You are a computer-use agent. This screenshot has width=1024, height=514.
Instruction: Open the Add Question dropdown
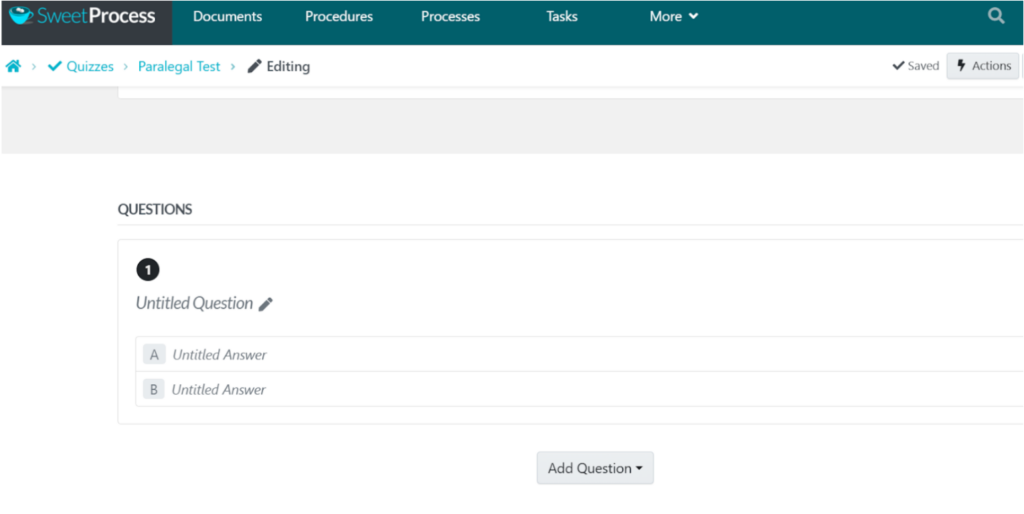point(595,468)
